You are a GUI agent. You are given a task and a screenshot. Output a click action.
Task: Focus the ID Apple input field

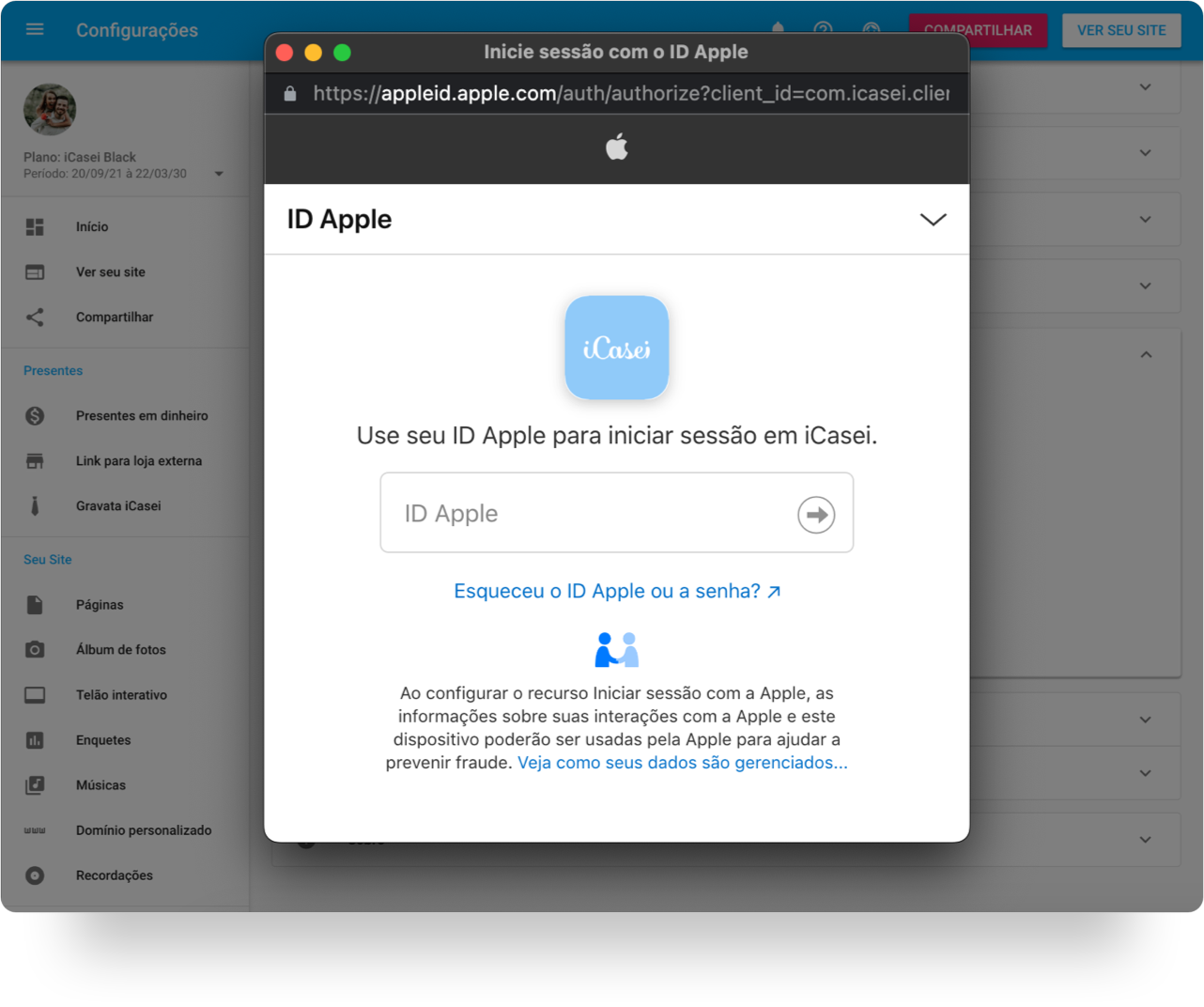617,513
